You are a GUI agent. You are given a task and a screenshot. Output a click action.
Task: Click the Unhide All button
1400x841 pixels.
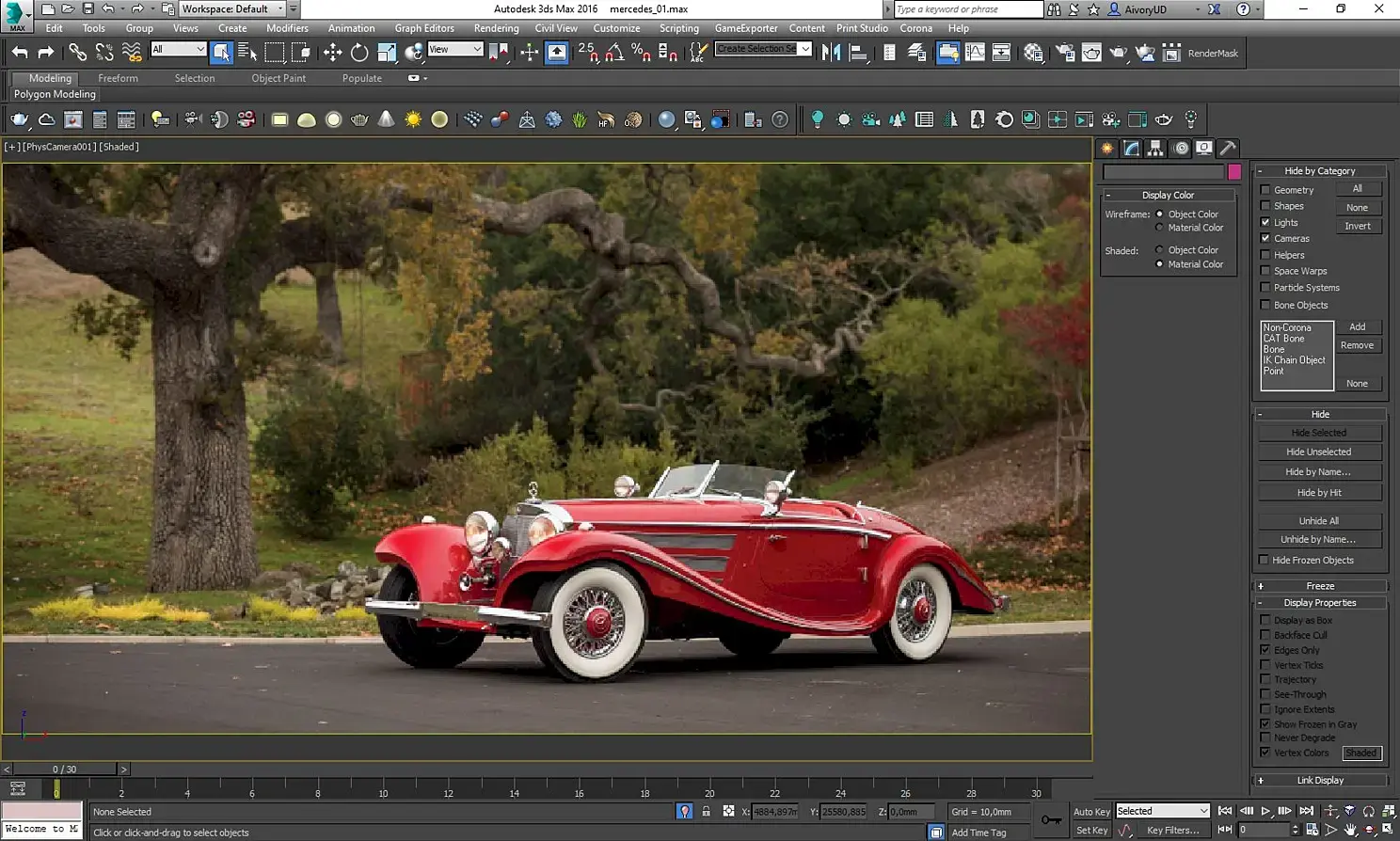click(1319, 521)
